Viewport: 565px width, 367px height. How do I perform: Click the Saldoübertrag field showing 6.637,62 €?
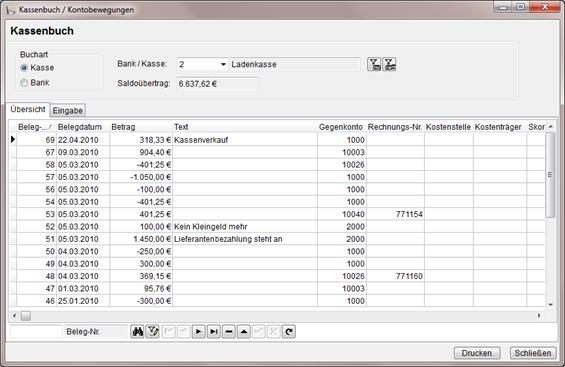point(217,84)
